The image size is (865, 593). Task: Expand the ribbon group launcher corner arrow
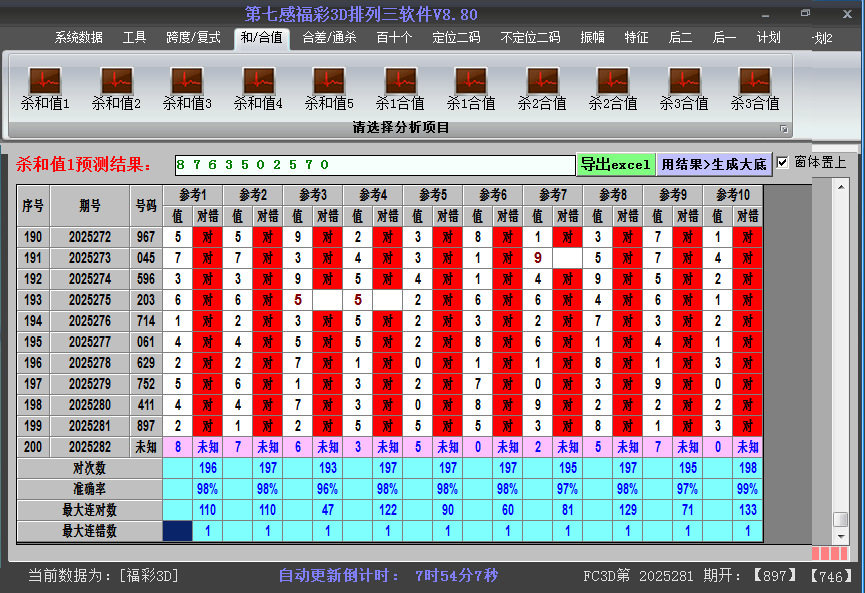(x=784, y=129)
